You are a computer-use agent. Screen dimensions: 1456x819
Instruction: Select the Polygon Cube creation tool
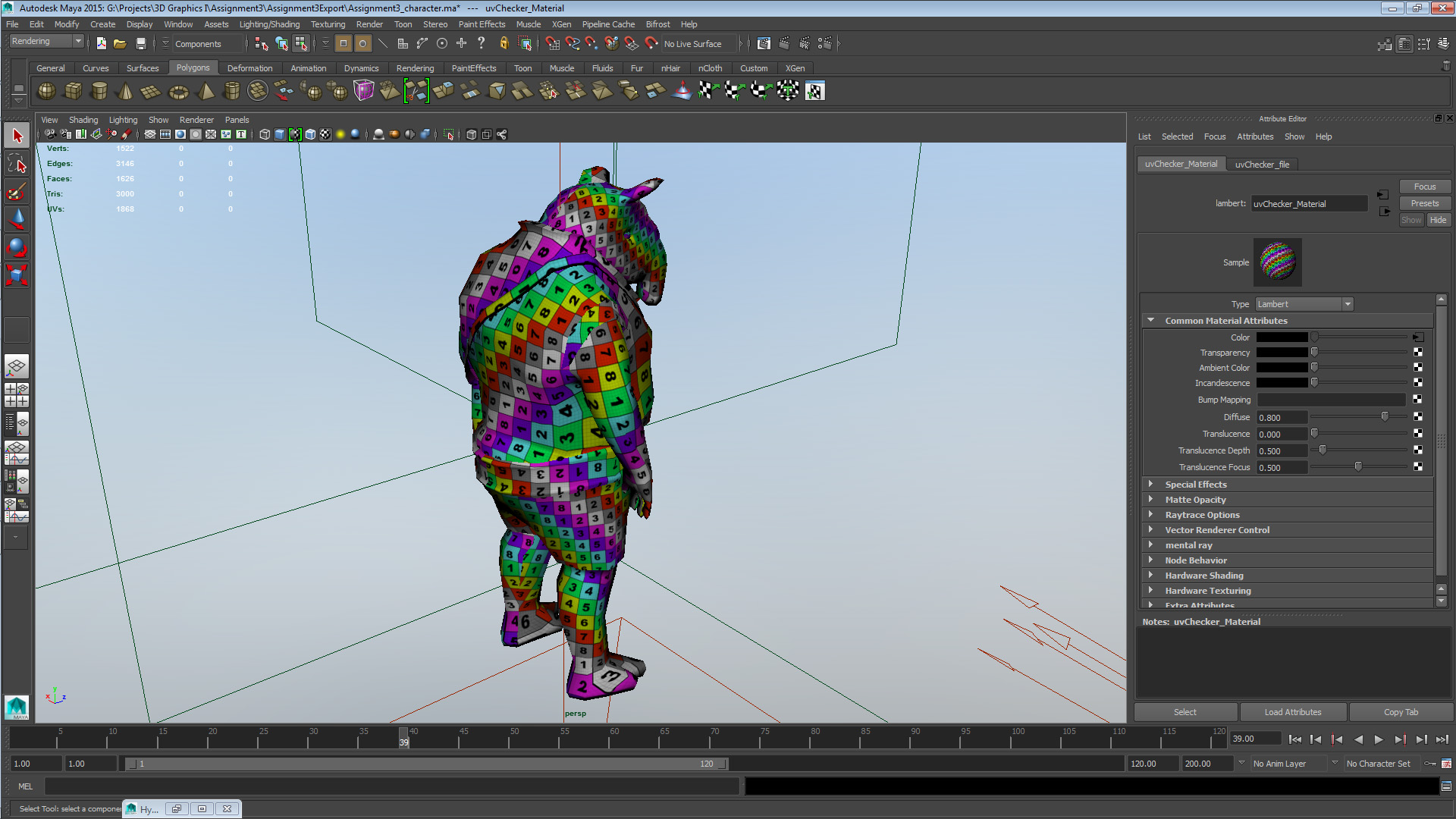[x=73, y=91]
